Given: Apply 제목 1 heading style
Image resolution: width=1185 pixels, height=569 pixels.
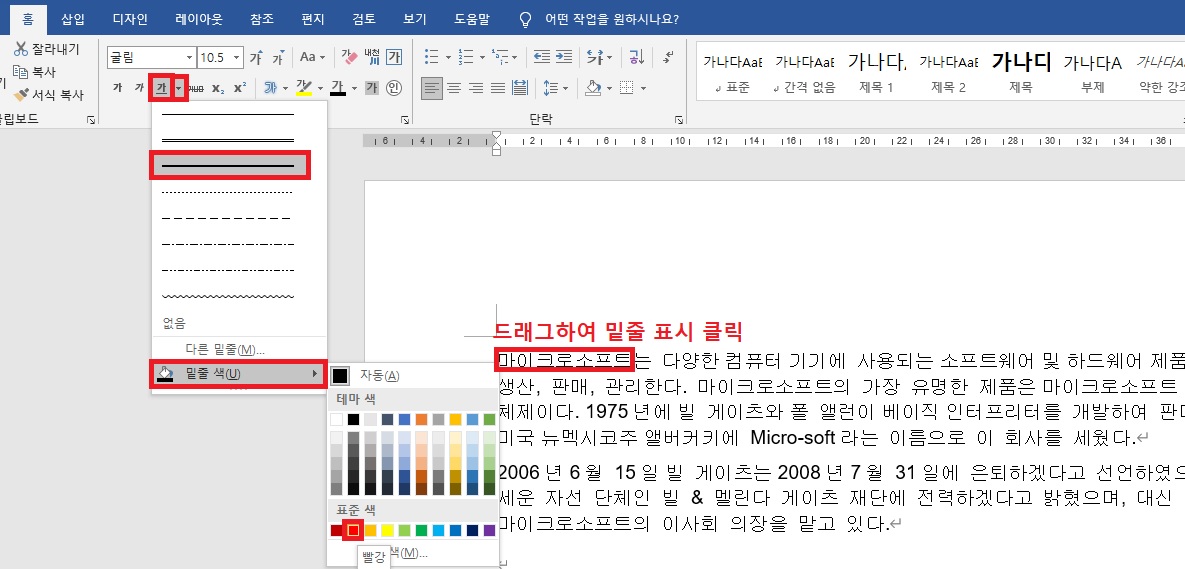Looking at the screenshot, I should coord(877,72).
